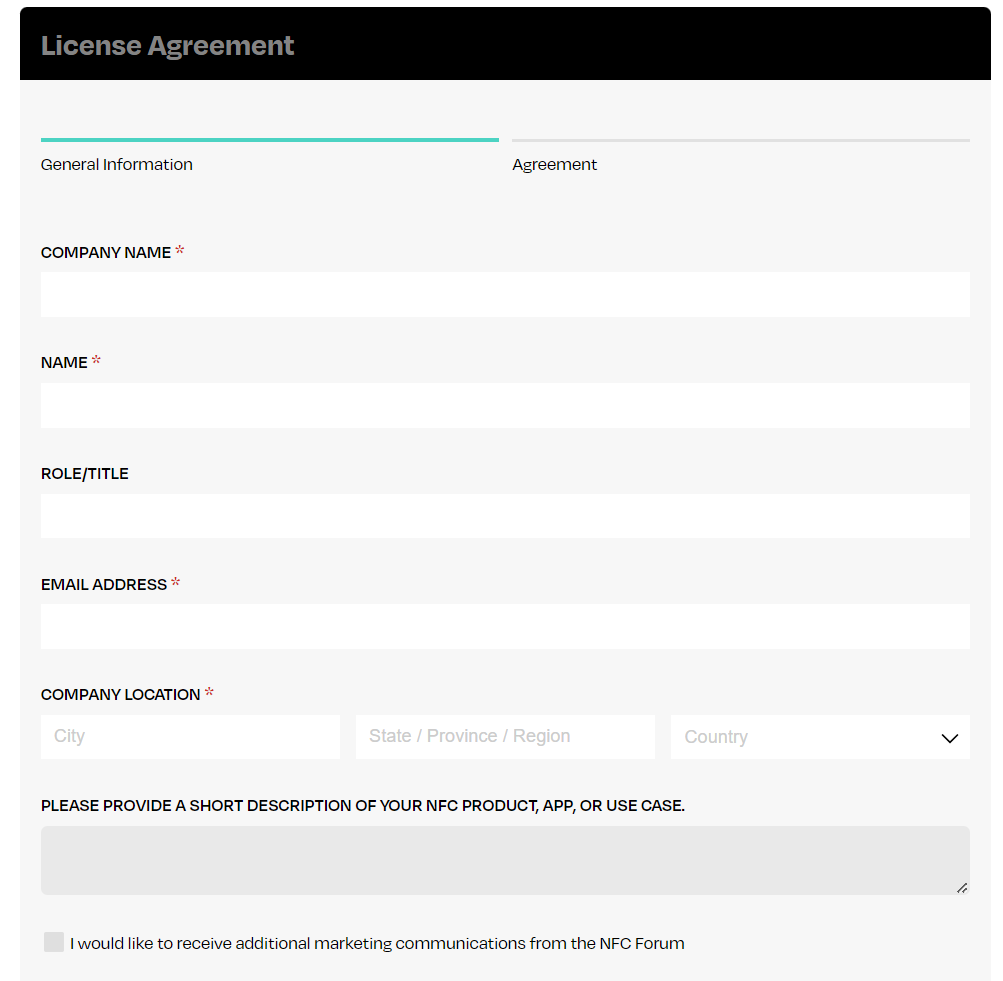Image resolution: width=1003 pixels, height=981 pixels.
Task: Enable the marketing communications checkbox
Action: click(x=54, y=942)
